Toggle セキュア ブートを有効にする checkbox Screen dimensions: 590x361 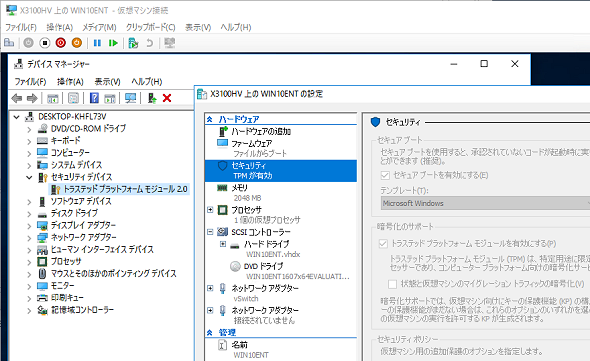tap(385, 175)
